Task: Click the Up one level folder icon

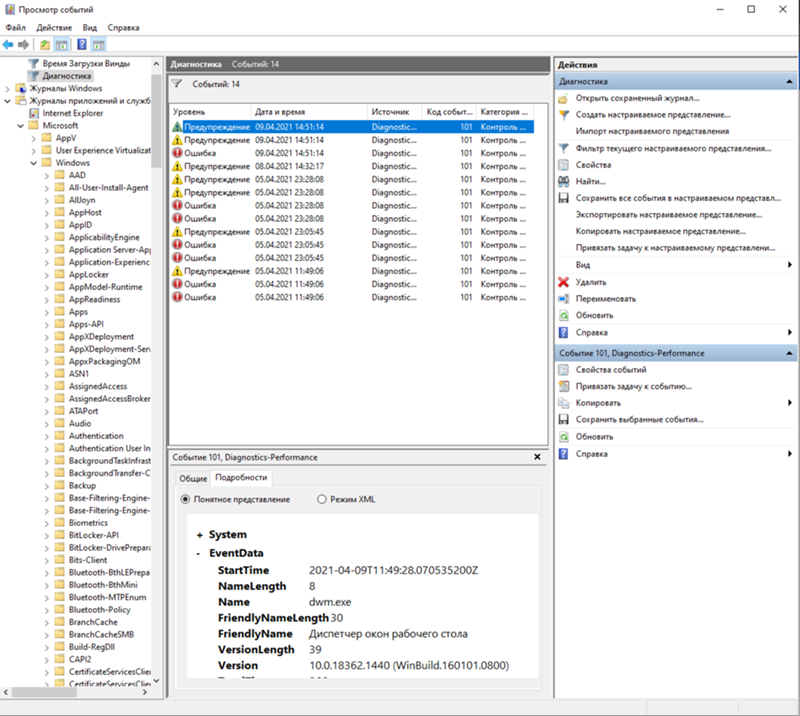Action: click(x=45, y=45)
